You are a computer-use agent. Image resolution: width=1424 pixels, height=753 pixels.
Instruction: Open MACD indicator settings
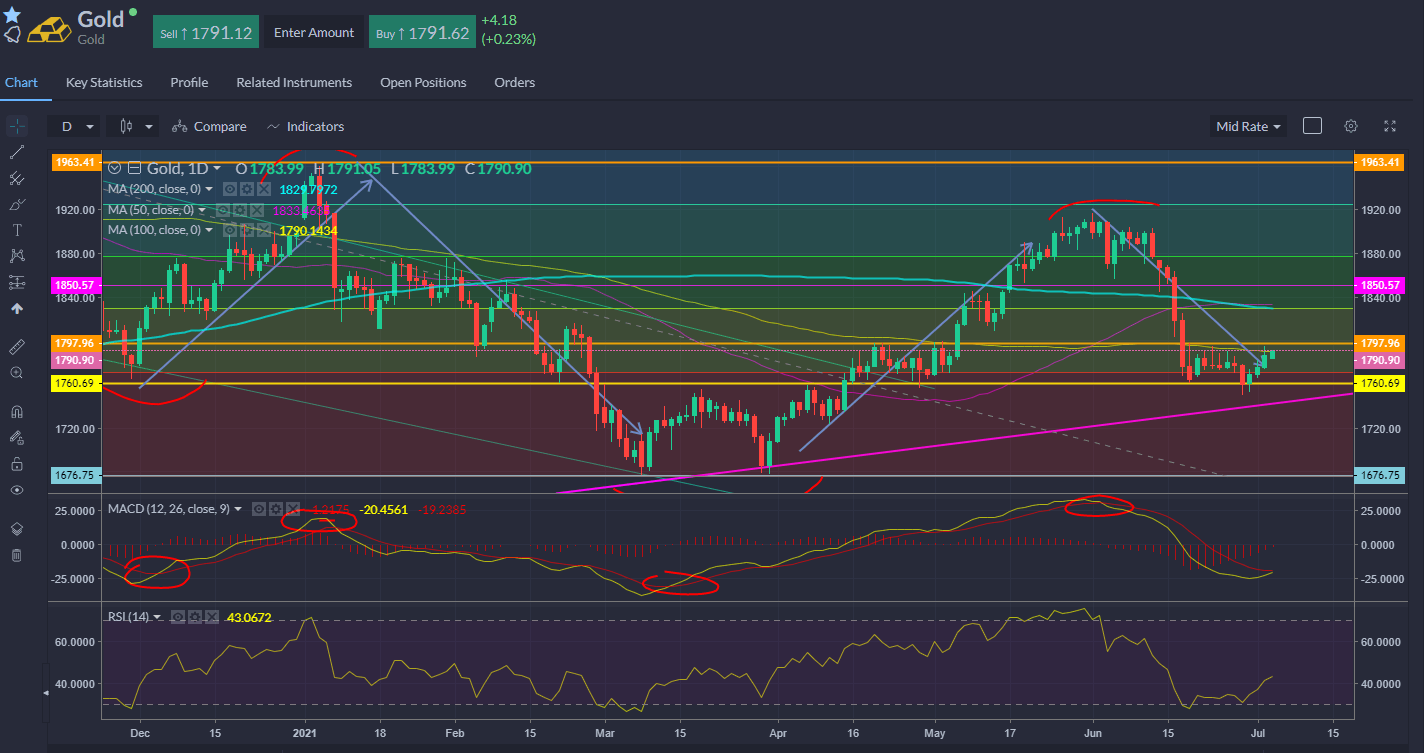tap(276, 509)
